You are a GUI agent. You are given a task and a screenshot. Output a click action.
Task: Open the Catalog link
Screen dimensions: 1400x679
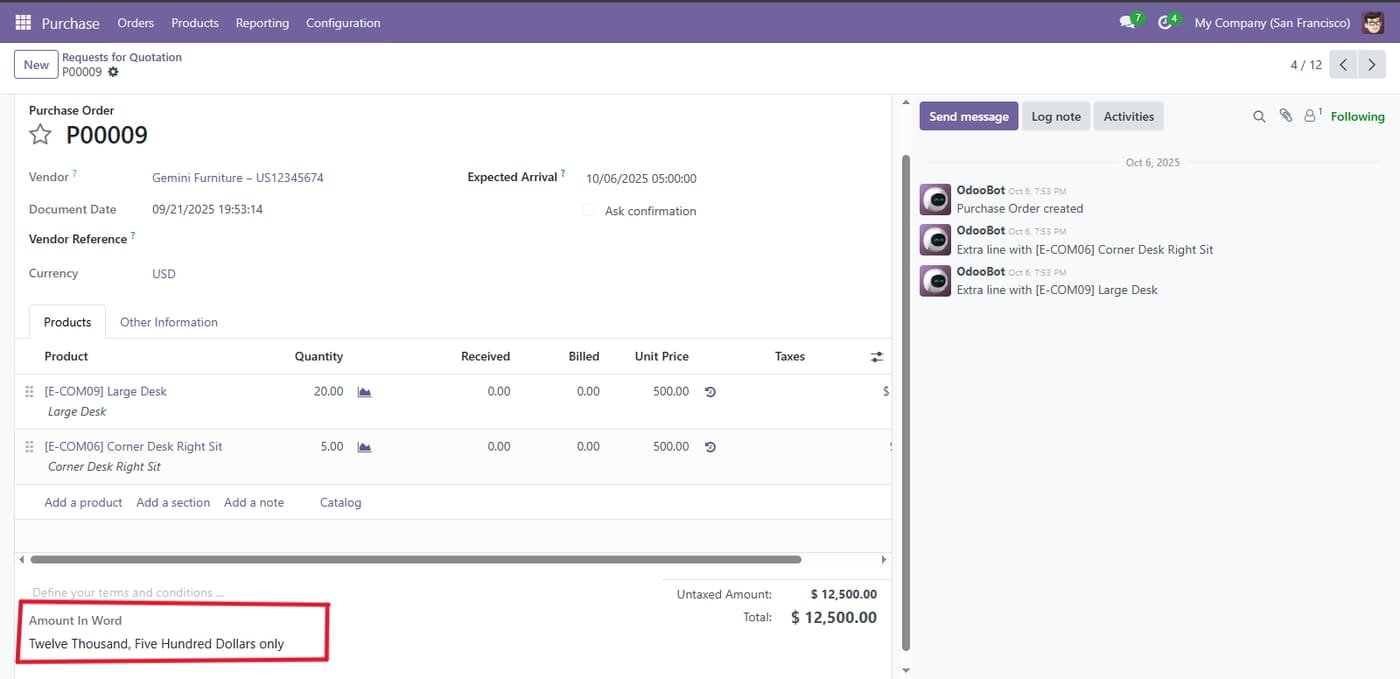coord(341,503)
